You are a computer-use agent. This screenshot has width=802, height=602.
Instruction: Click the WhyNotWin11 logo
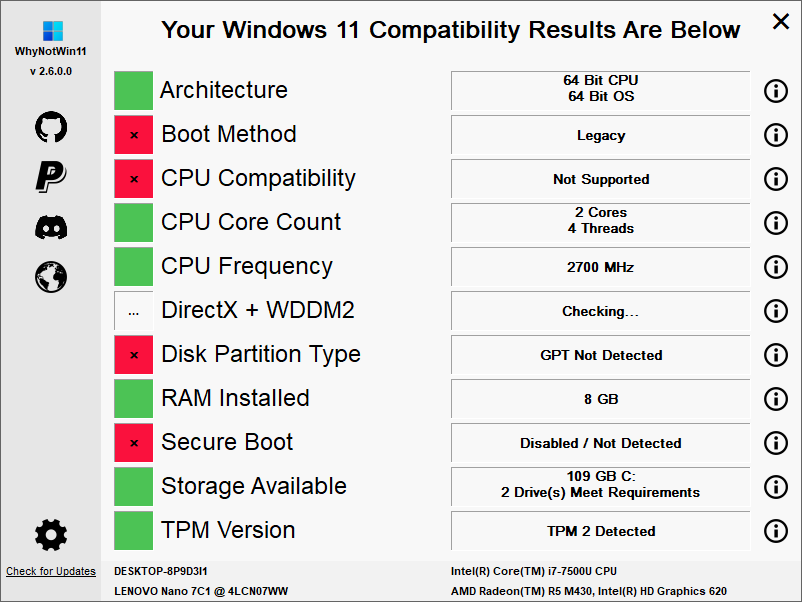coord(51,31)
